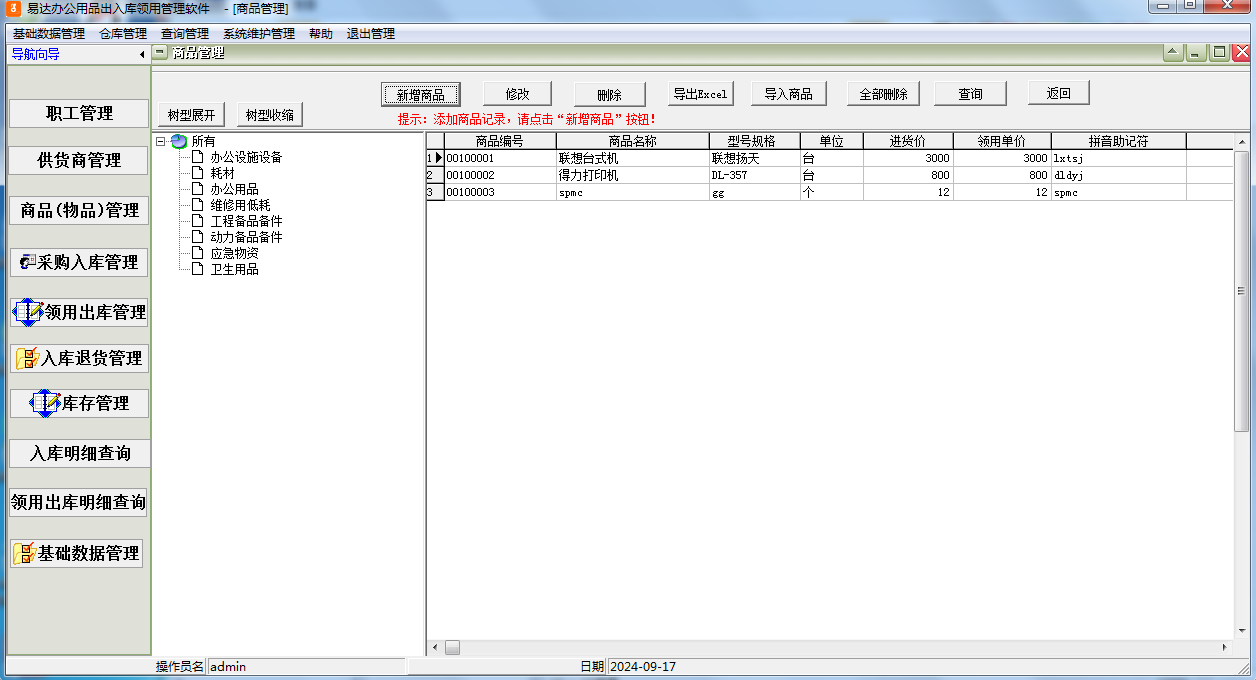The height and width of the screenshot is (680, 1256).
Task: Open 领用出库管理 from the sidebar
Action: (79, 312)
